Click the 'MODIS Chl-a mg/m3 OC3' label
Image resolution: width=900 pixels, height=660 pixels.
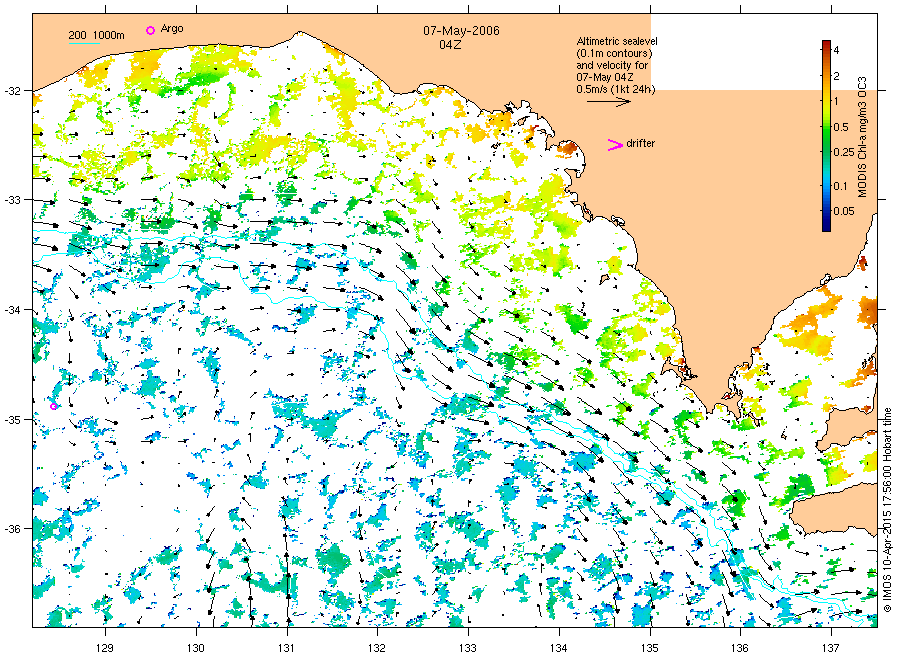862,137
